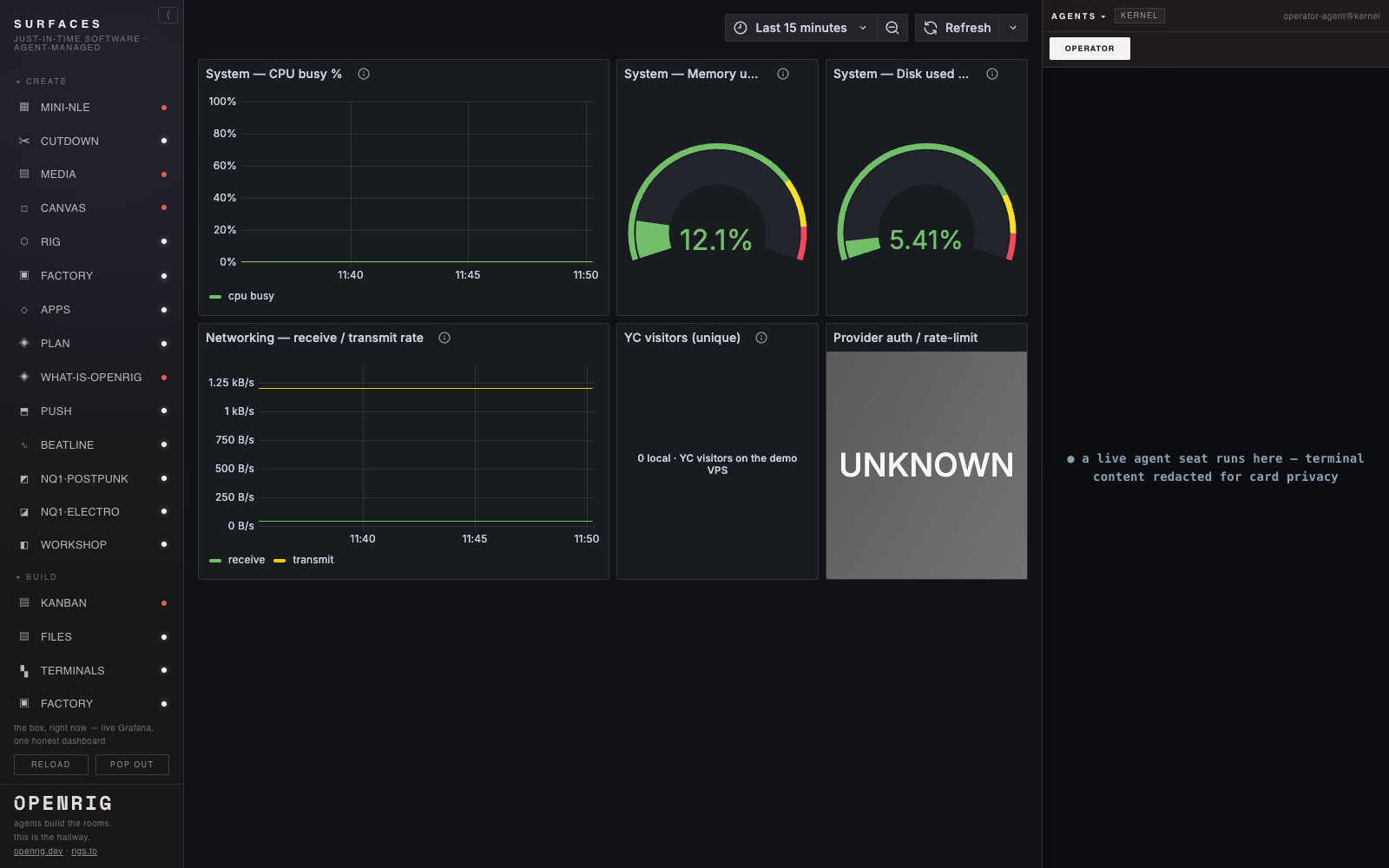Viewport: 1389px width, 868px height.
Task: Open the AGENTS dropdown
Action: (1078, 16)
